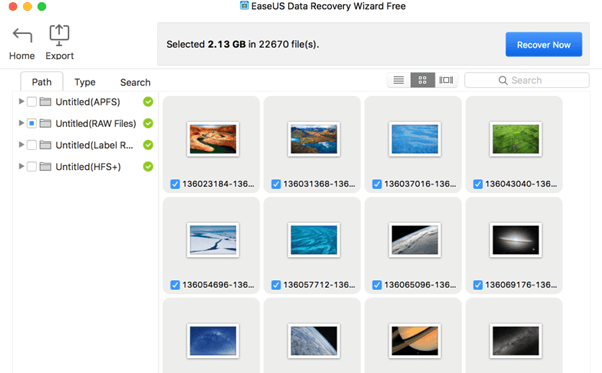602x373 pixels.
Task: Click the Export icon
Action: point(59,35)
